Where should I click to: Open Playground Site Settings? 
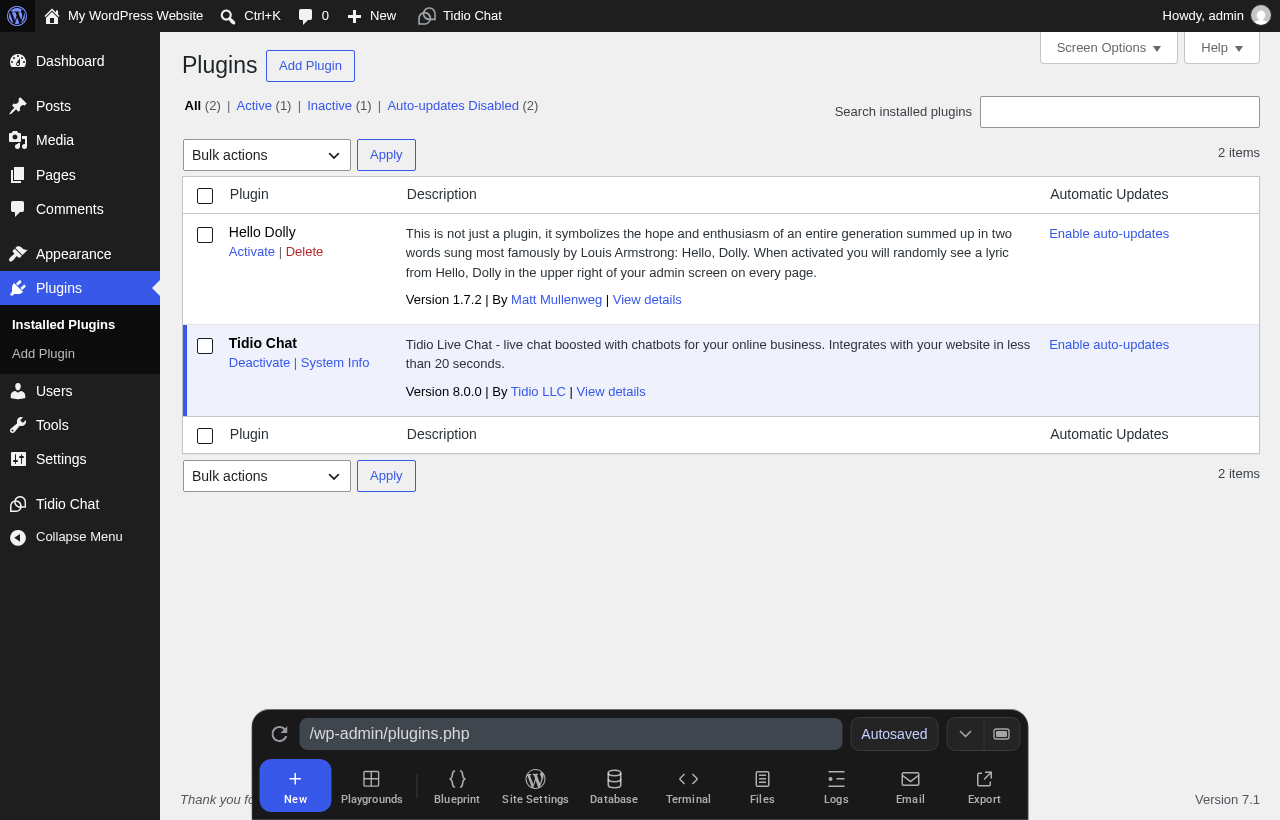[x=535, y=786]
